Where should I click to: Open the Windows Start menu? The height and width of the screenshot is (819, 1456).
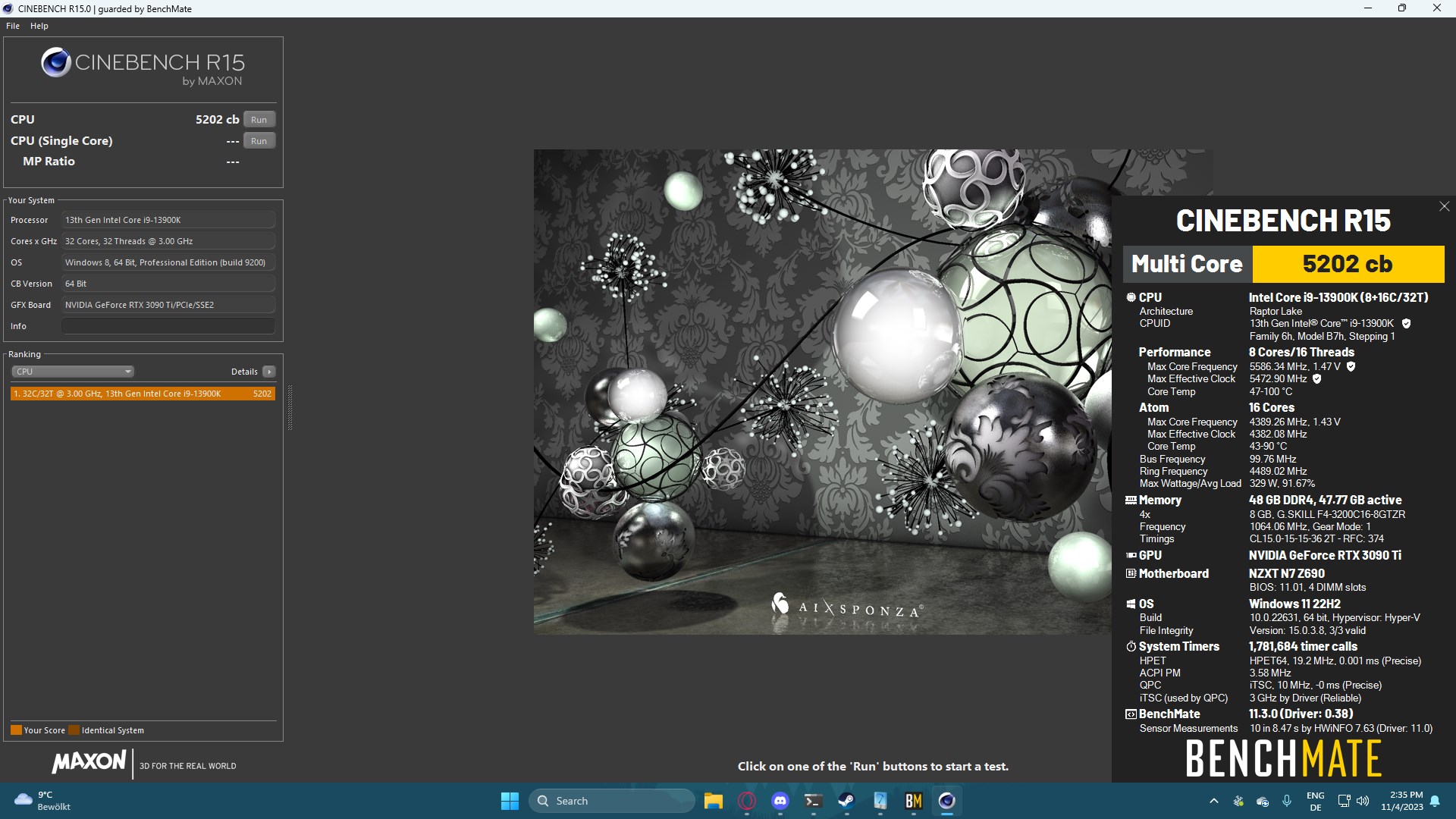coord(510,801)
